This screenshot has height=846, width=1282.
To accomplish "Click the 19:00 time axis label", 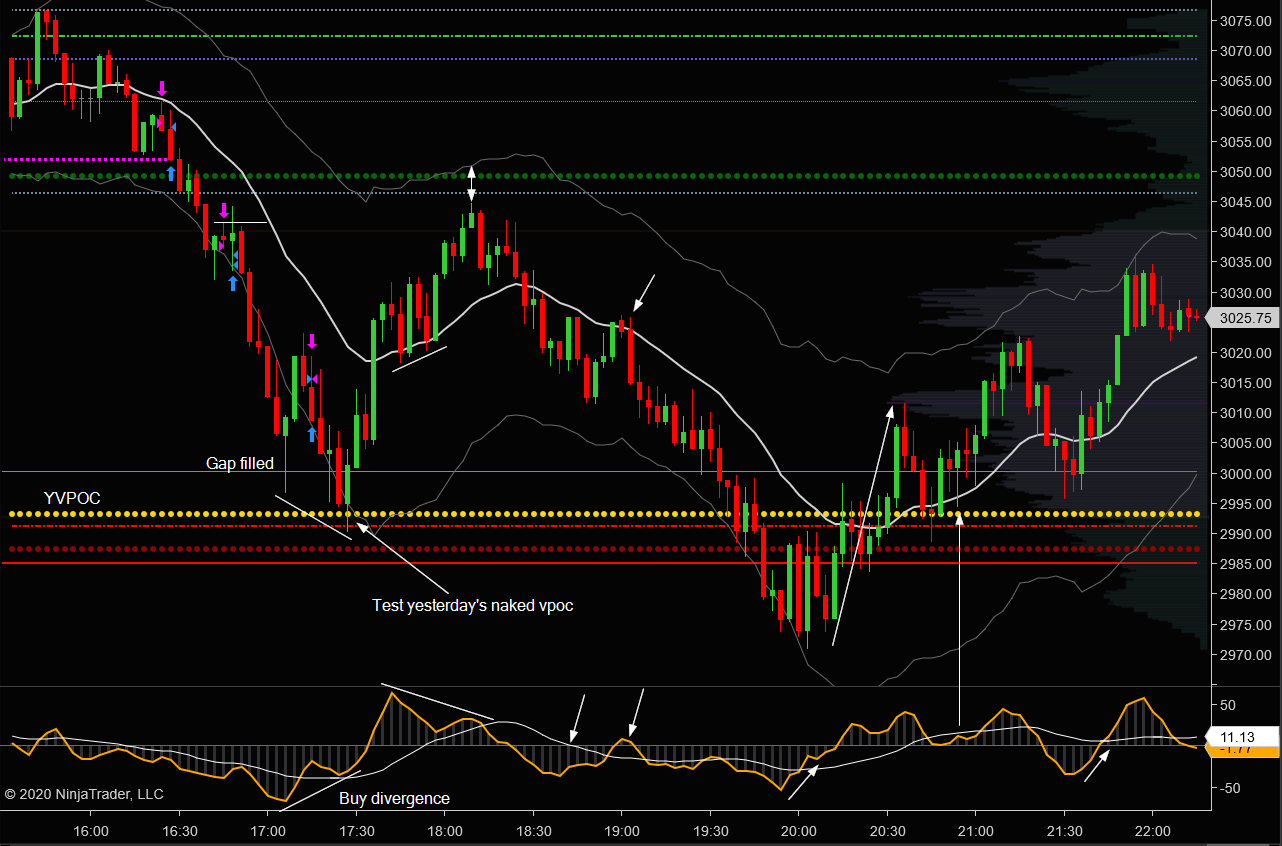I will pyautogui.click(x=622, y=831).
